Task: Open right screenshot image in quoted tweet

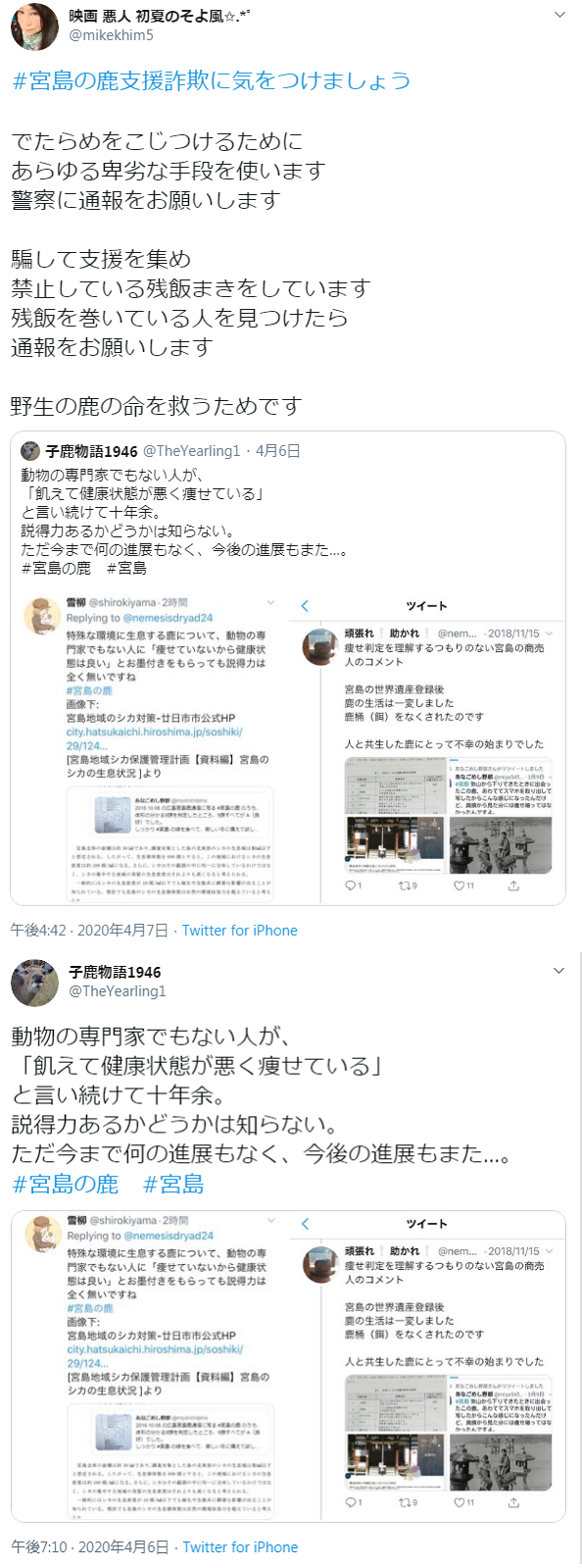Action: tap(428, 747)
